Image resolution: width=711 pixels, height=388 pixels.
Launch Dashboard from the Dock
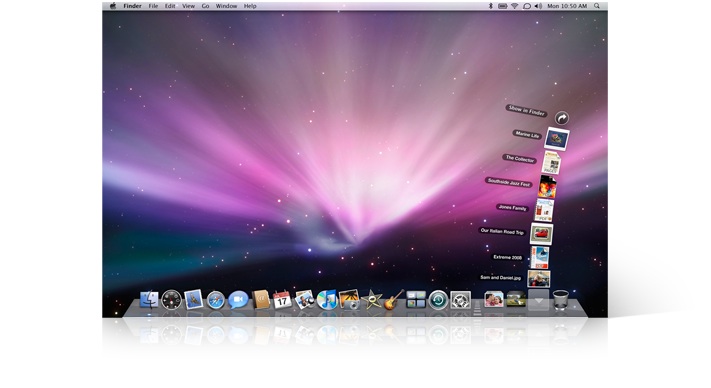pos(171,300)
